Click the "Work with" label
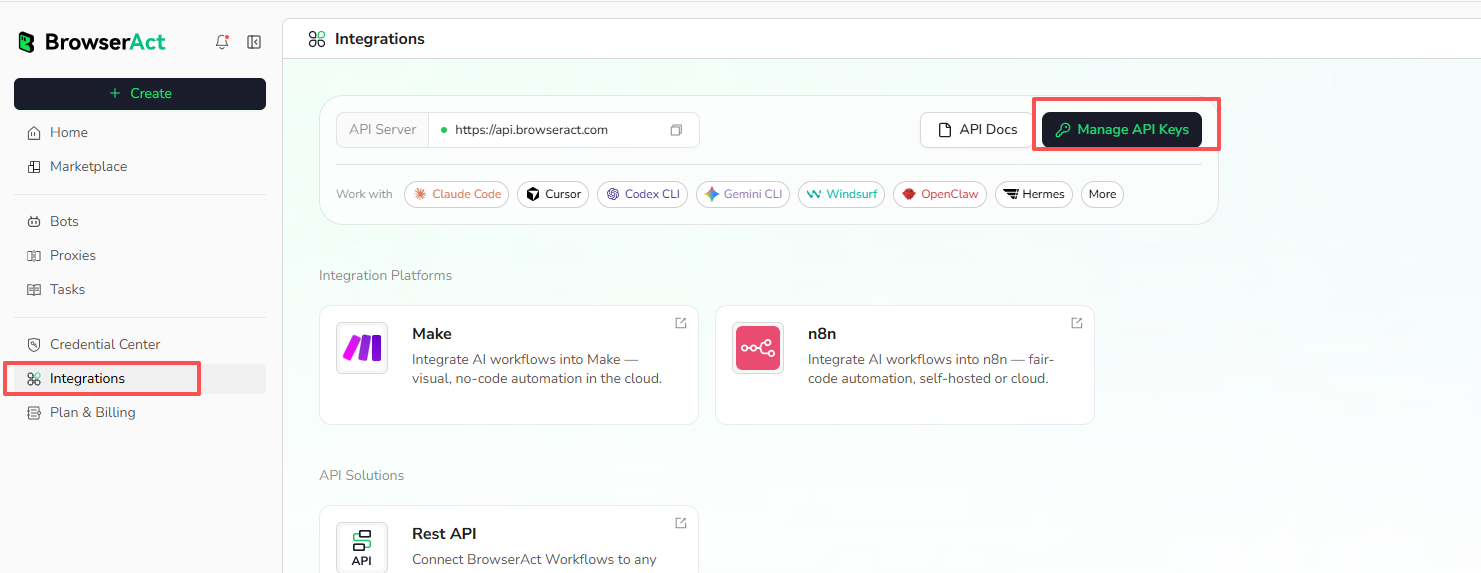Screen dimensions: 1481x573 365,194
